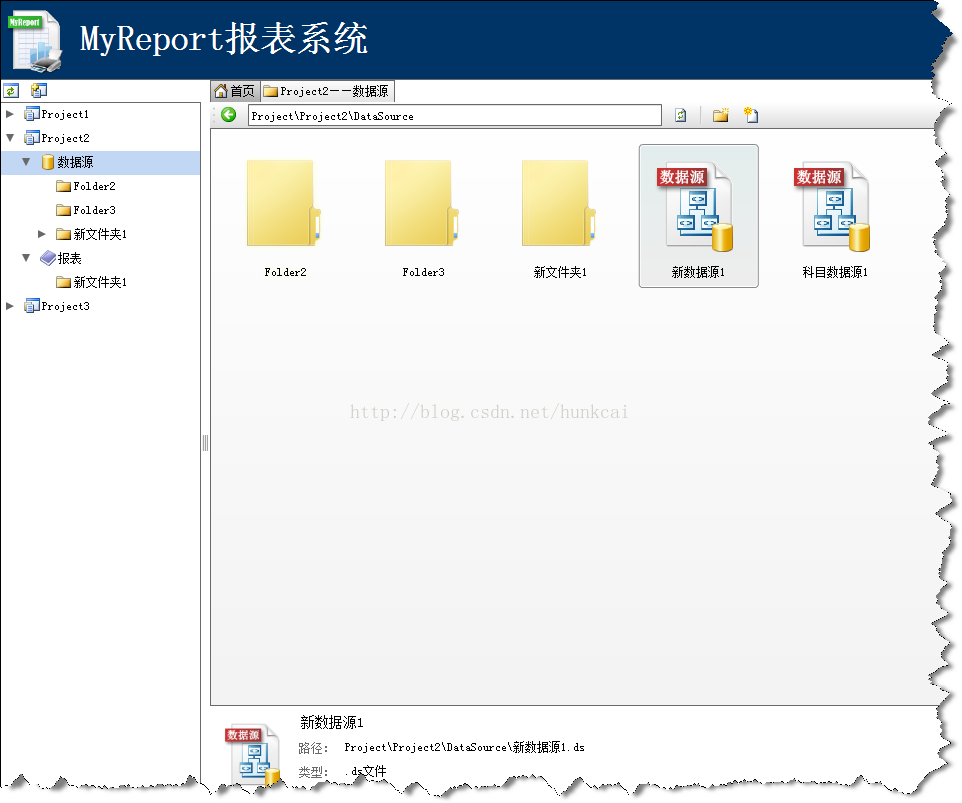
Task: Click the 新数据源1 title in details pane
Action: tap(332, 722)
